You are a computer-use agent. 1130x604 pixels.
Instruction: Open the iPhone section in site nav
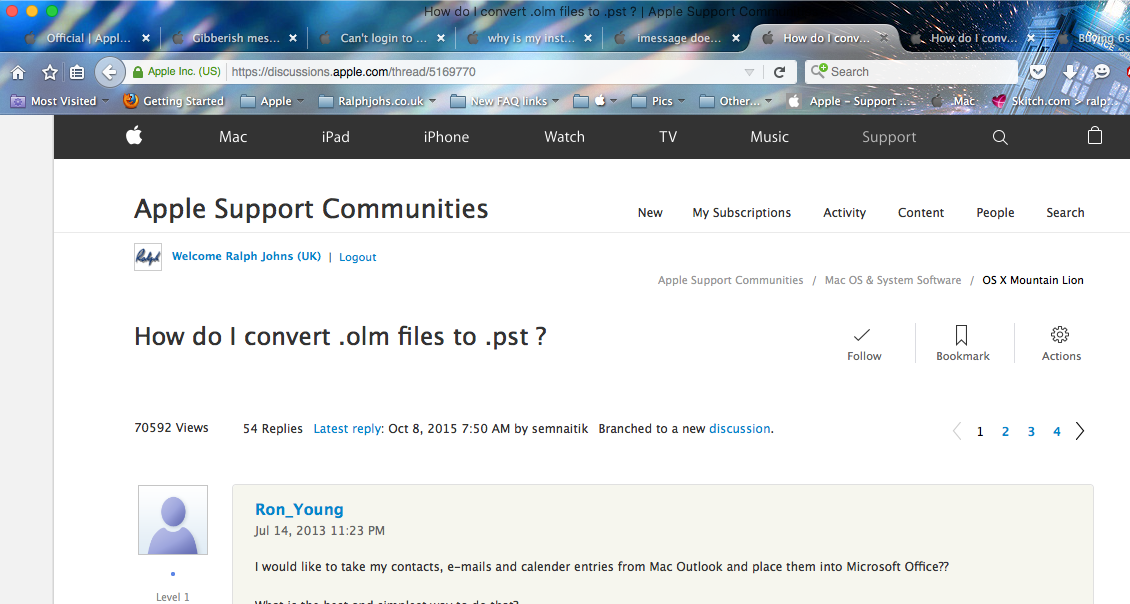click(446, 137)
